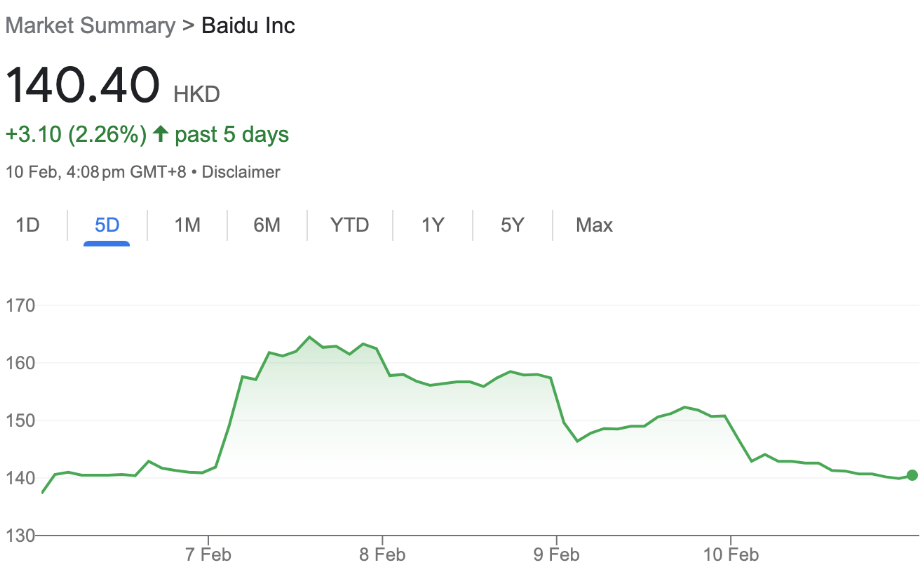Open the YTD chart view
The height and width of the screenshot is (566, 924).
coord(349,225)
